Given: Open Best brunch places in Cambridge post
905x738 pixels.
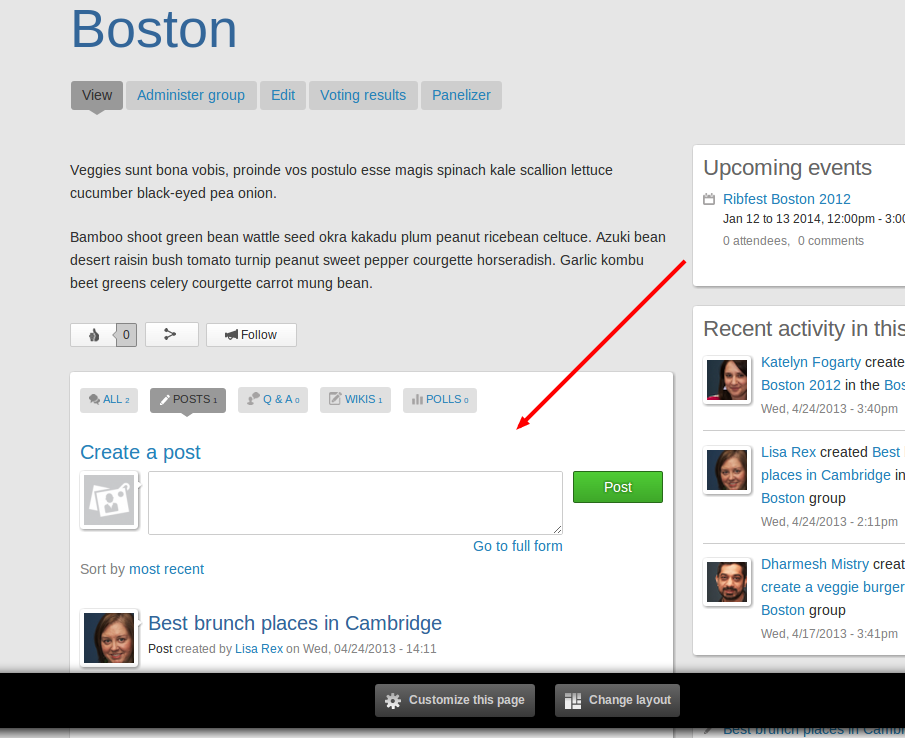Looking at the screenshot, I should click(x=295, y=623).
